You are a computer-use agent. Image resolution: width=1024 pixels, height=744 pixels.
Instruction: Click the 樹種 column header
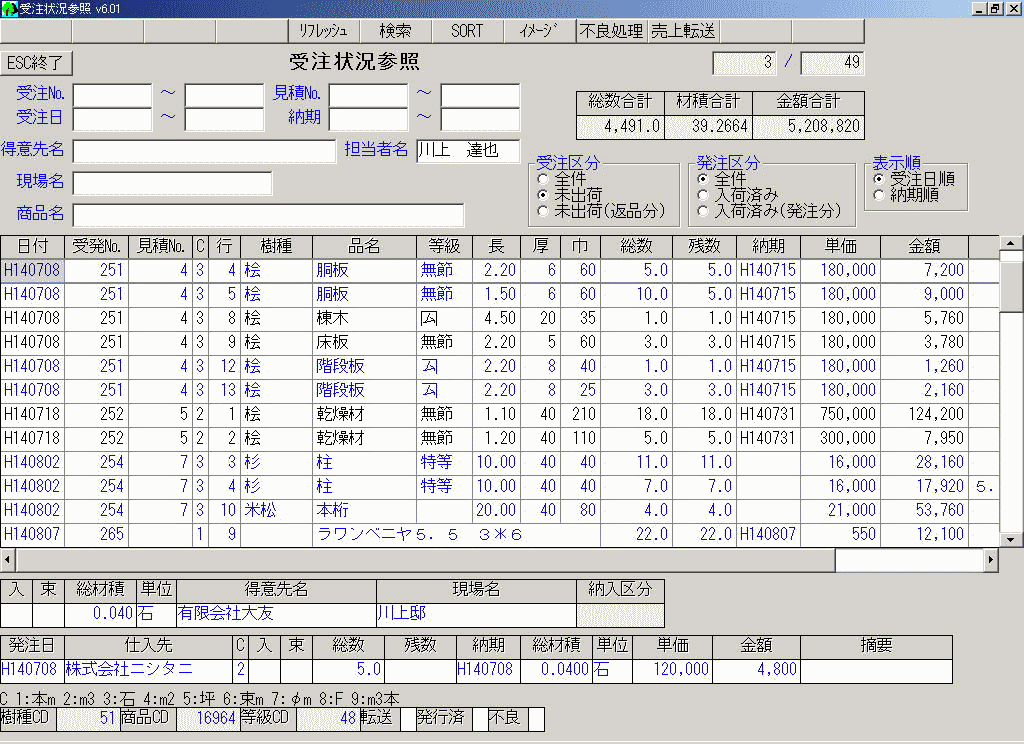point(276,246)
